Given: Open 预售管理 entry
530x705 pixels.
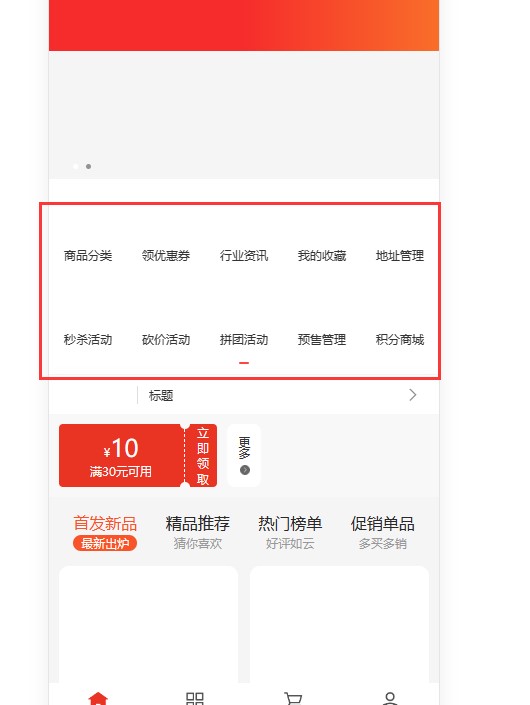Looking at the screenshot, I should [322, 339].
